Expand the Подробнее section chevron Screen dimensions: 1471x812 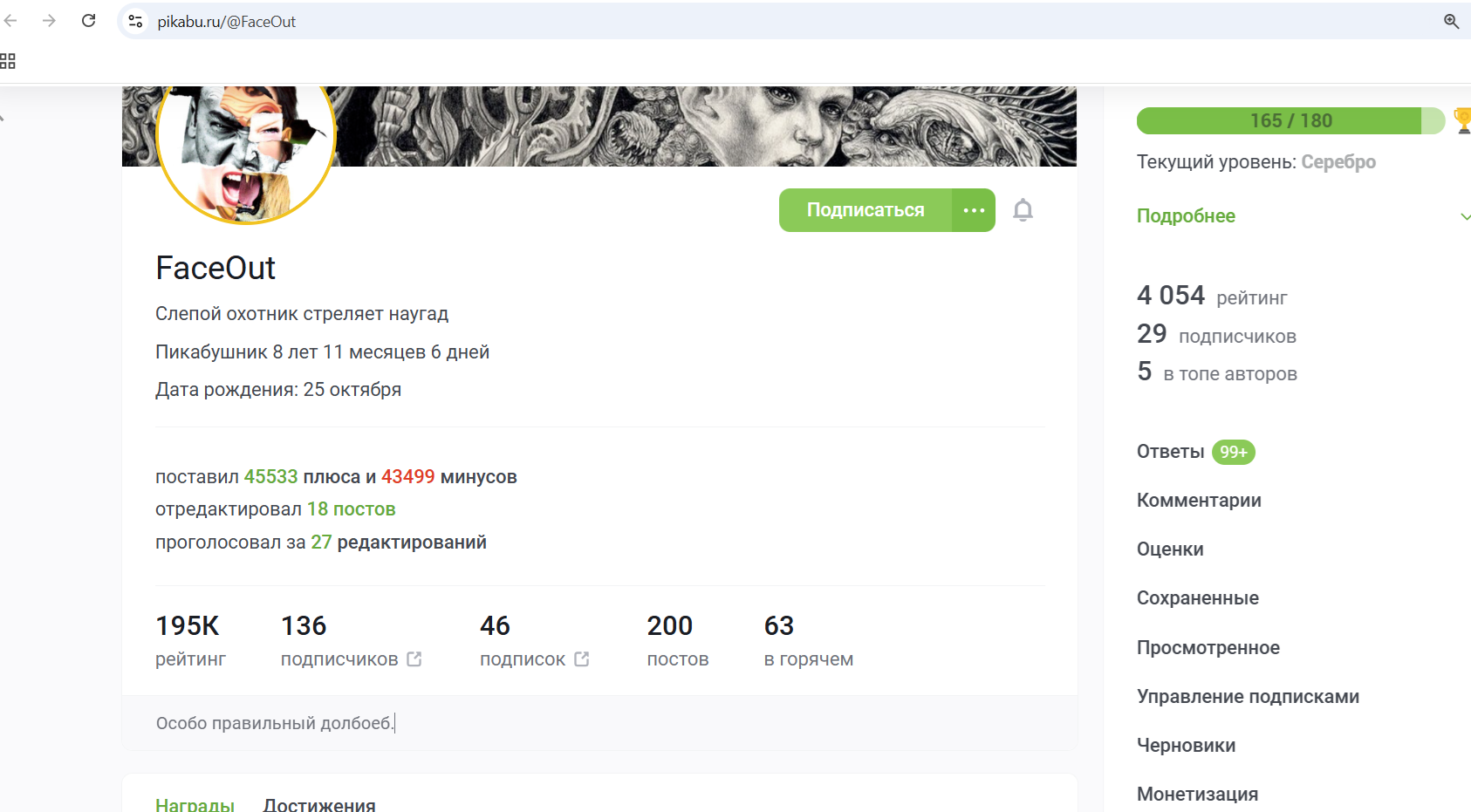click(1466, 216)
